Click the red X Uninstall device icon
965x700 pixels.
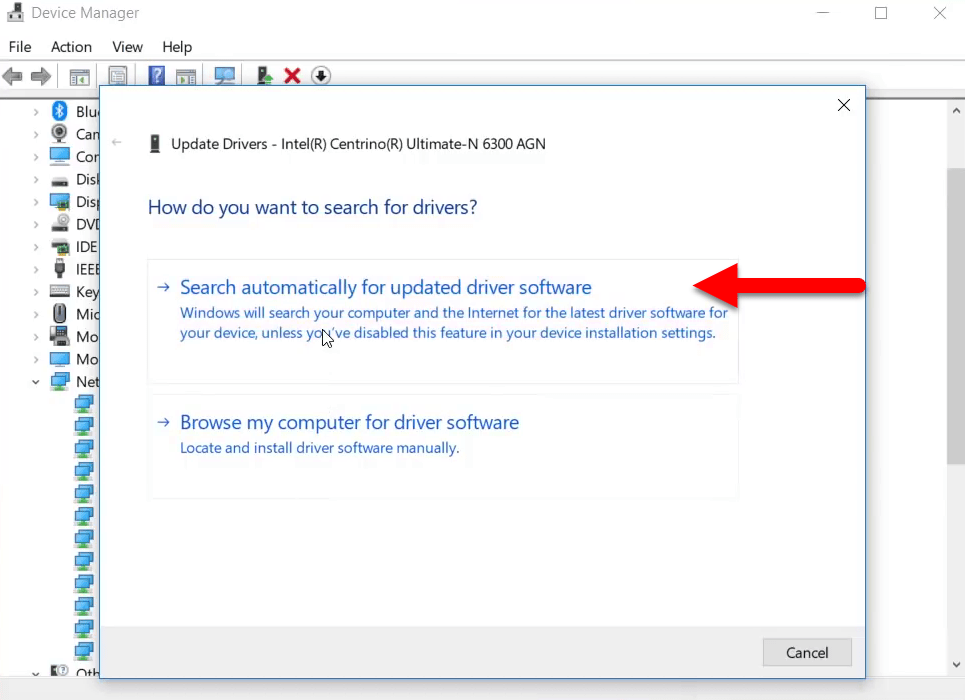click(292, 76)
